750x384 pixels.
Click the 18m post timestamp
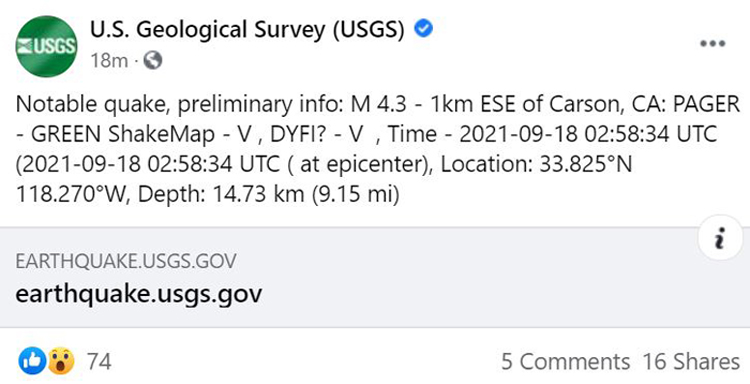pyautogui.click(x=109, y=61)
